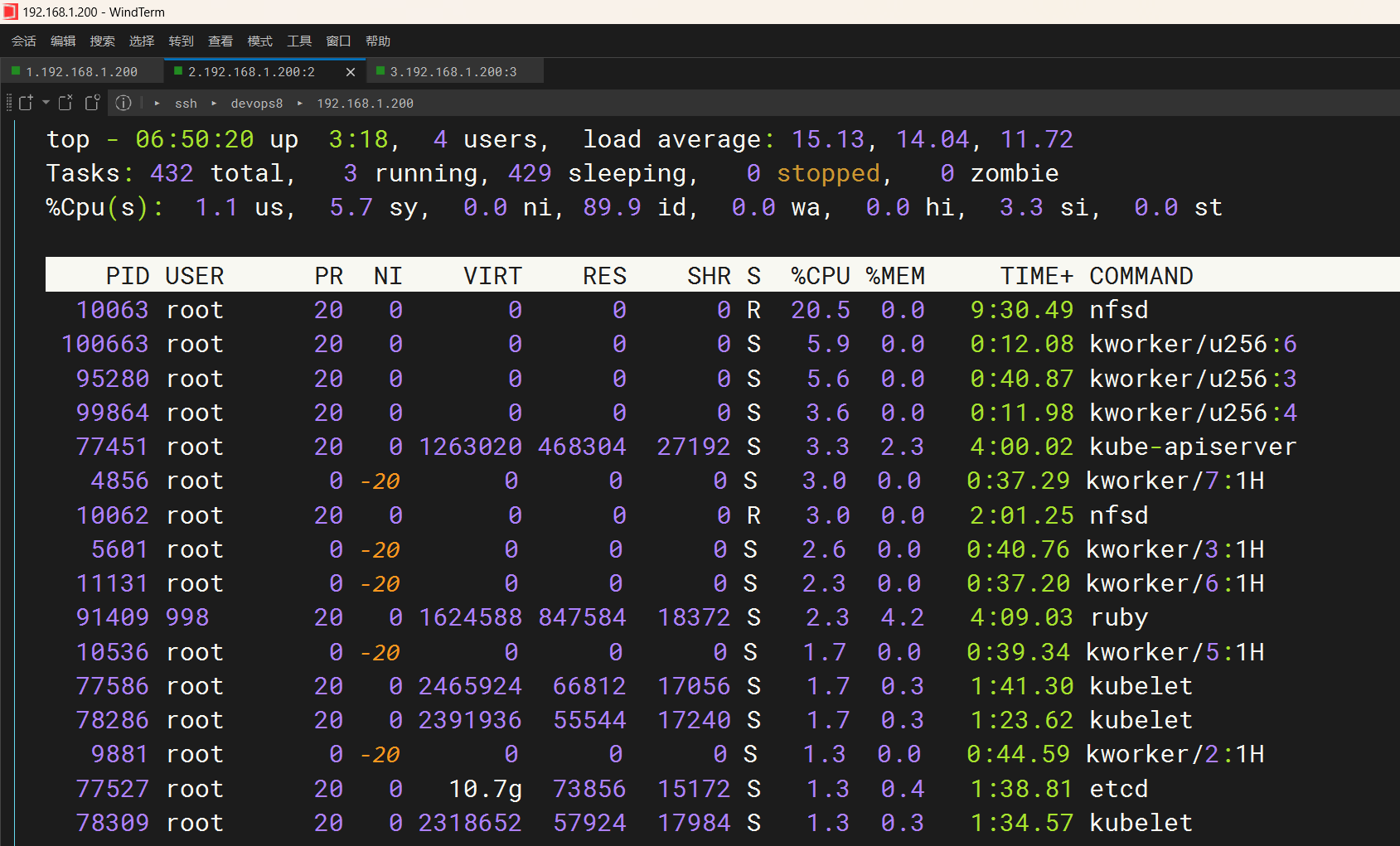Click the 10.7g VIRT value for etcd
The width and height of the screenshot is (1400, 846).
(x=486, y=789)
